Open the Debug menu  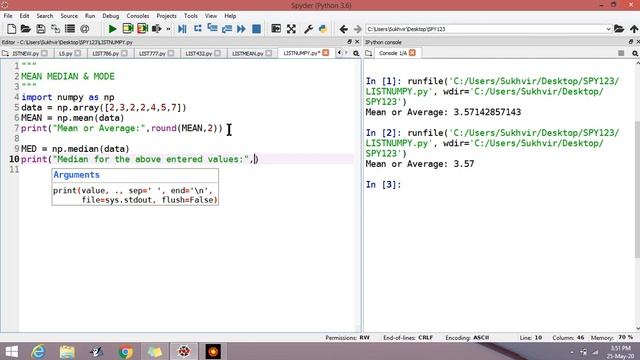tap(111, 16)
